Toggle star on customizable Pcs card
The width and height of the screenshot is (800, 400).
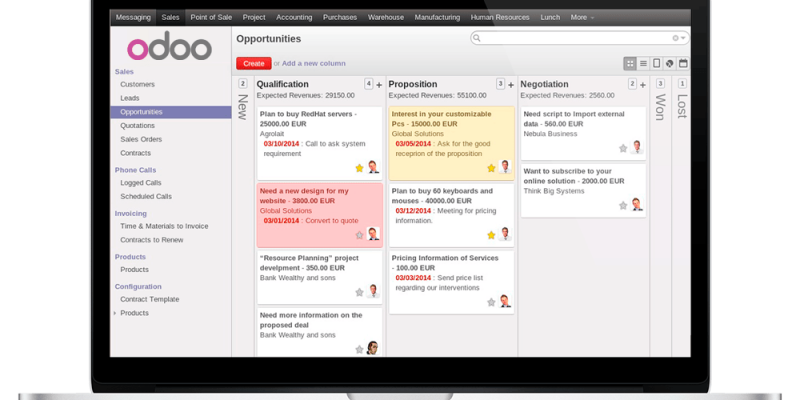point(491,168)
